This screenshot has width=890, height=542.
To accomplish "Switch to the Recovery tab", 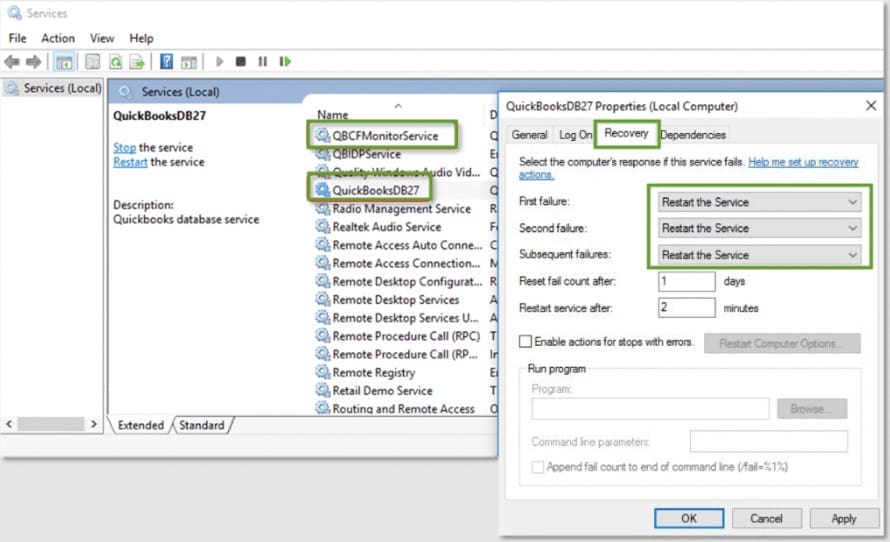I will (x=626, y=133).
